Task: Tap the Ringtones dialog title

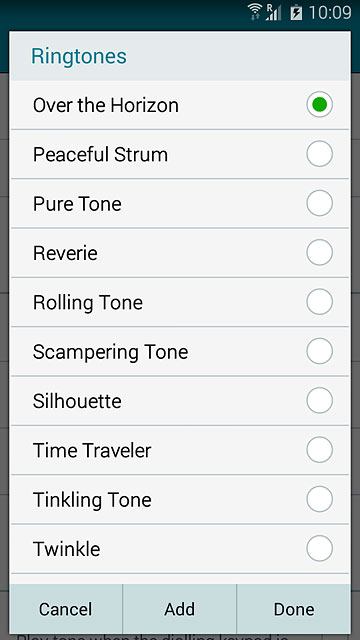Action: click(79, 56)
